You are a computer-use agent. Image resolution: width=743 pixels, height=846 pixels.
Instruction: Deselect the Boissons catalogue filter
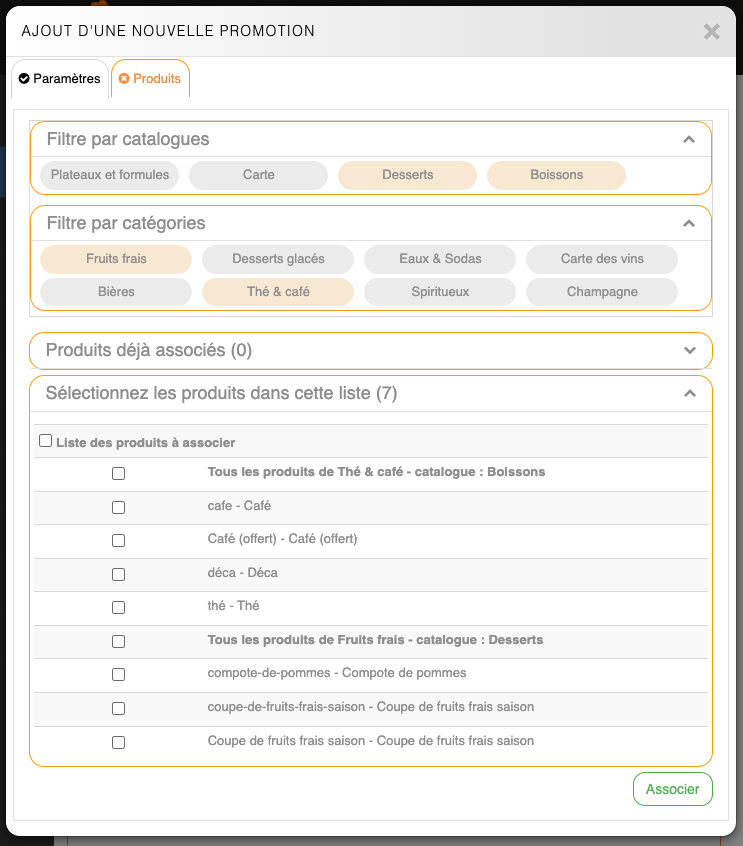(x=556, y=175)
